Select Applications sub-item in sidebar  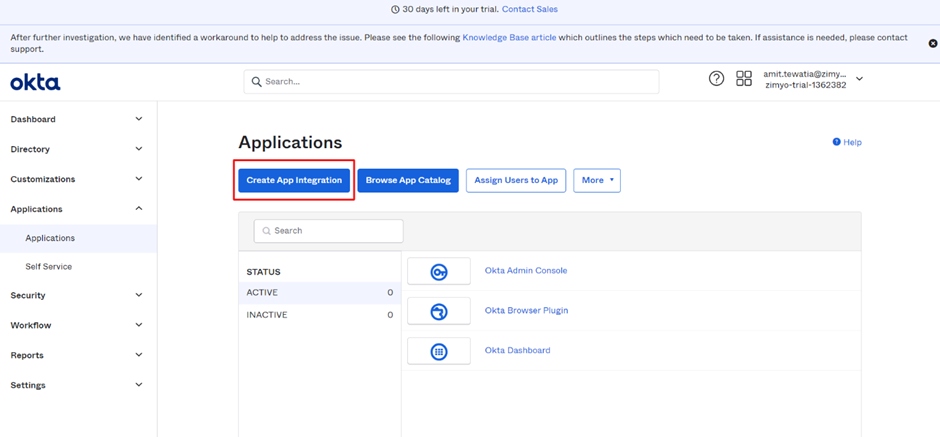(x=78, y=238)
